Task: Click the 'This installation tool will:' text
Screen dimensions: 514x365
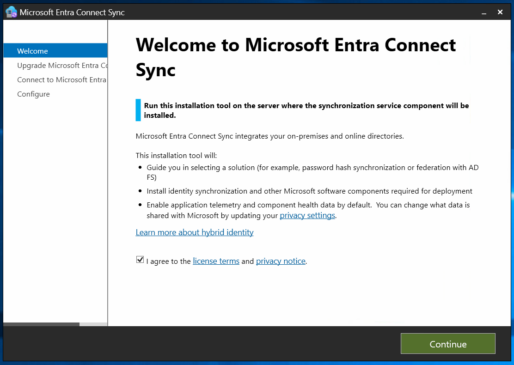Action: (176, 155)
